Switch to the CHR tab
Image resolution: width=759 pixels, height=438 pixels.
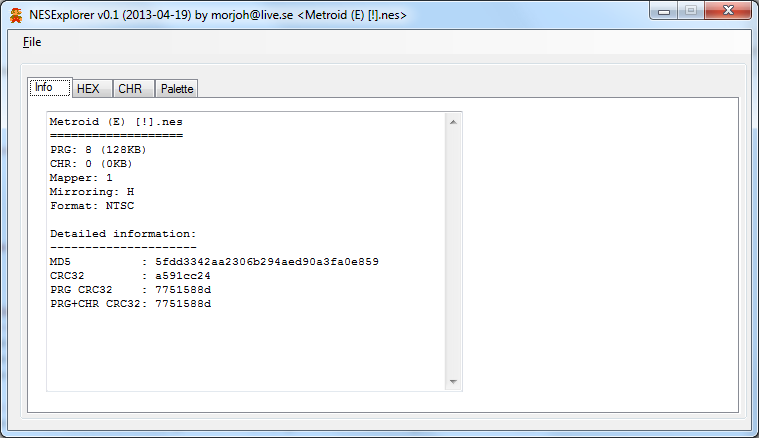[134, 89]
